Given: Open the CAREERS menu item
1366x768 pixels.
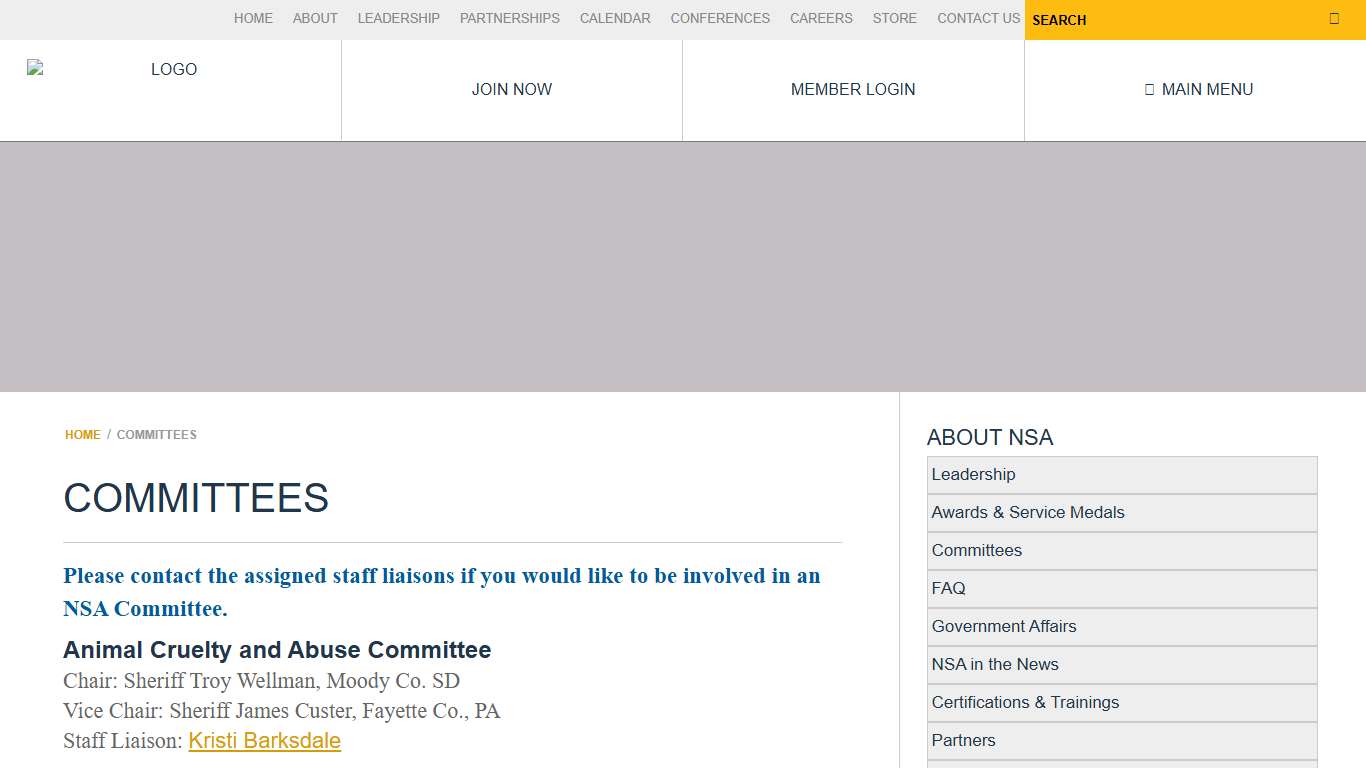Looking at the screenshot, I should [820, 18].
